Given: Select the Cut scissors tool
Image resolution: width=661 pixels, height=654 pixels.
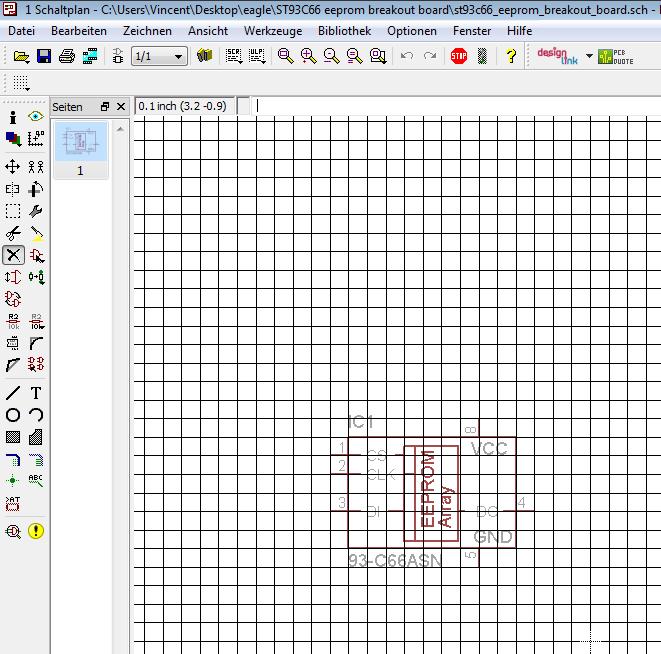Looking at the screenshot, I should point(13,233).
